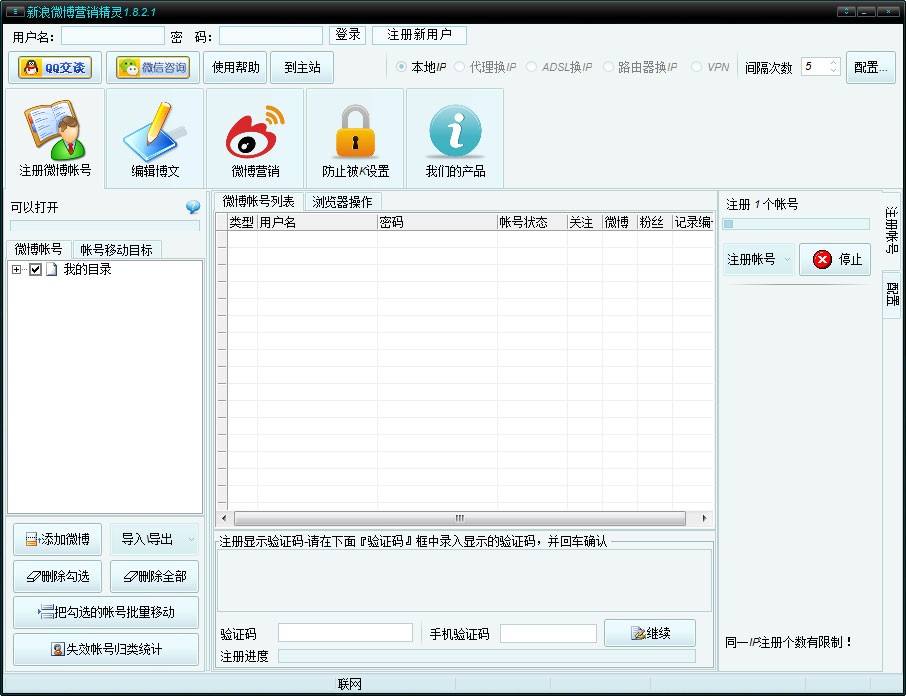Open 编辑博文 pencil icon
This screenshot has width=906, height=696.
(x=152, y=130)
